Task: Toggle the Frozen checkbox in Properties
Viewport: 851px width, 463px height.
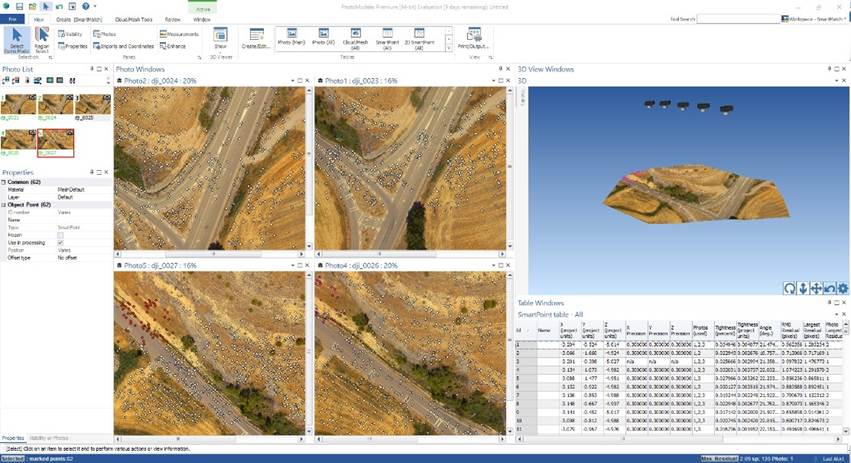Action: [60, 235]
